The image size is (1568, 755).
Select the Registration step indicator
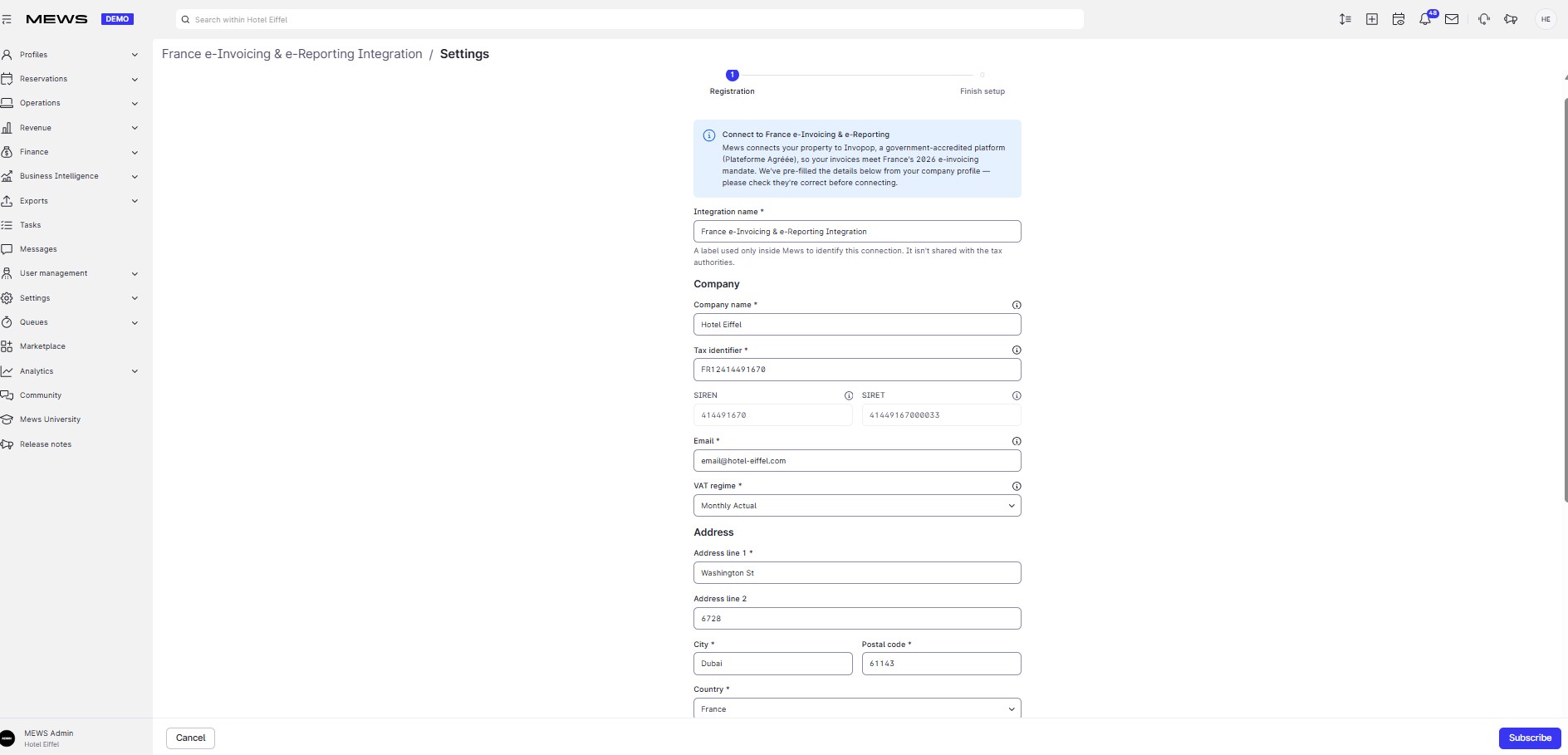pyautogui.click(x=732, y=82)
